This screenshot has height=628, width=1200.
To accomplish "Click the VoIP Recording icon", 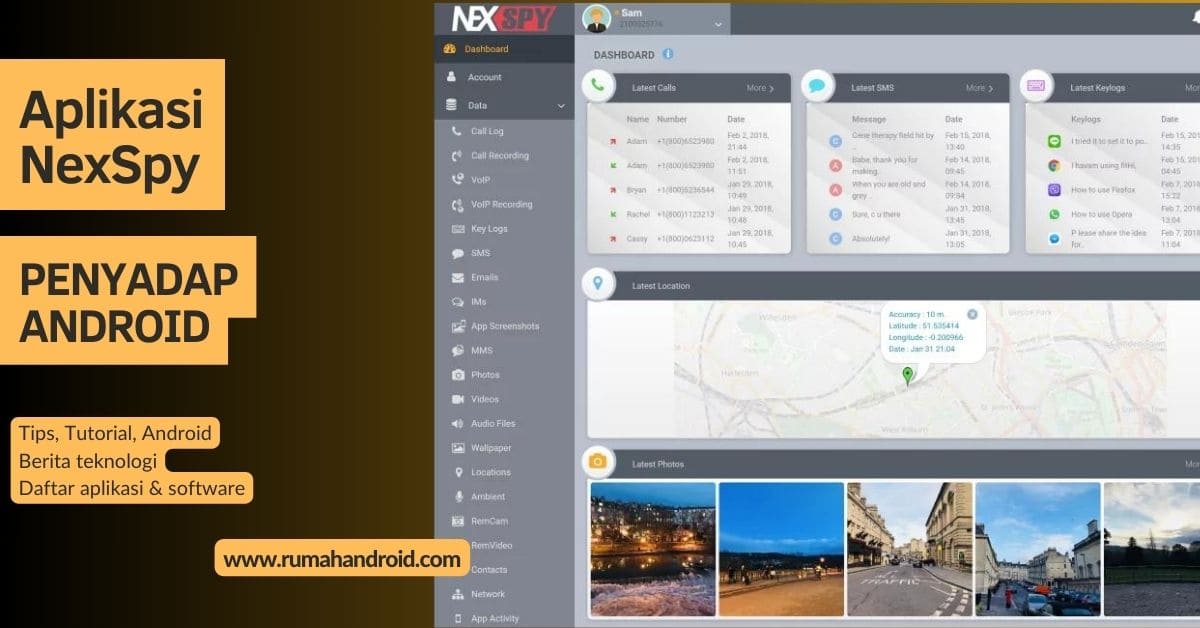I will 458,204.
